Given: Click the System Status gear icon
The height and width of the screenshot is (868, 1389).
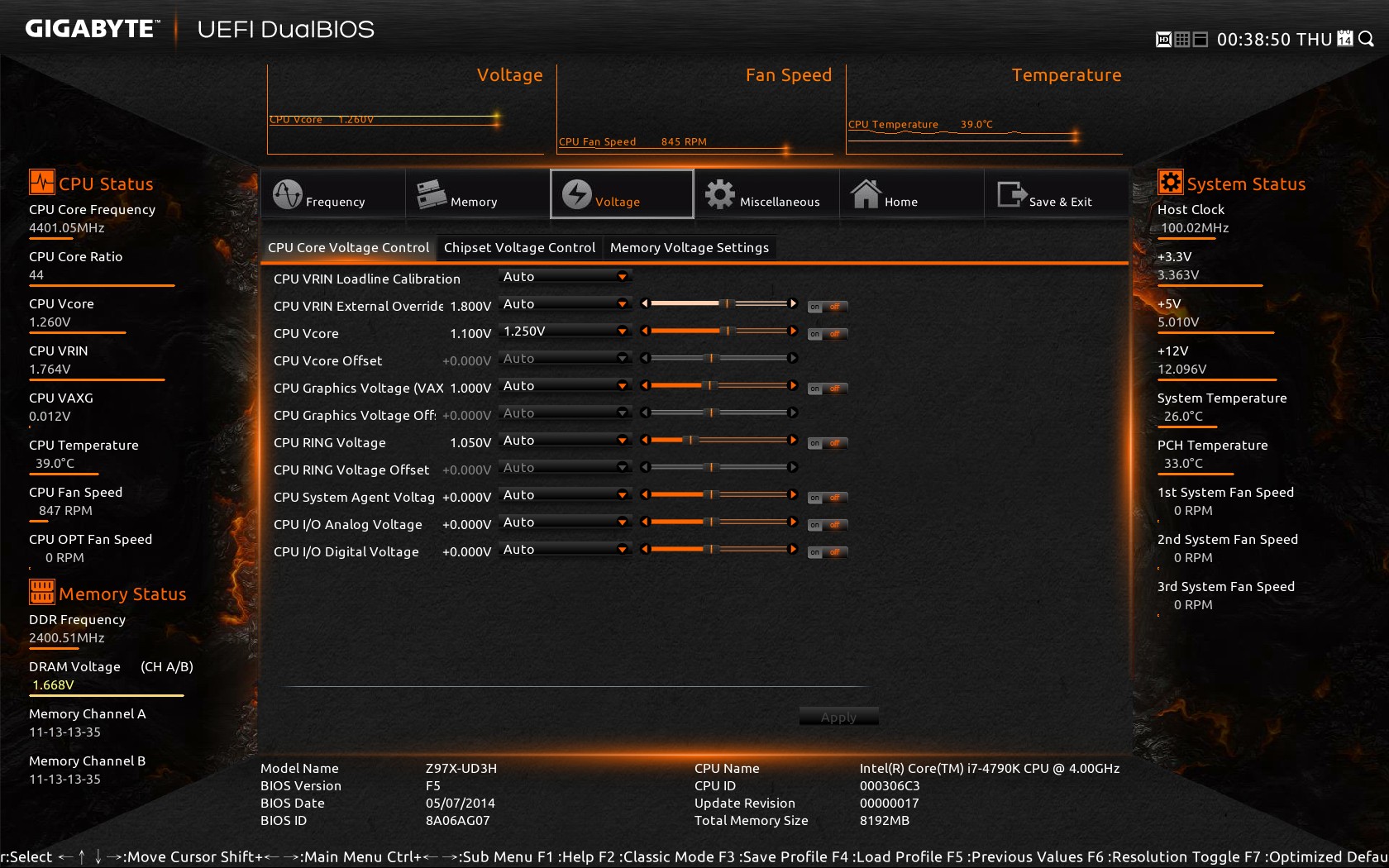Looking at the screenshot, I should click(1170, 182).
